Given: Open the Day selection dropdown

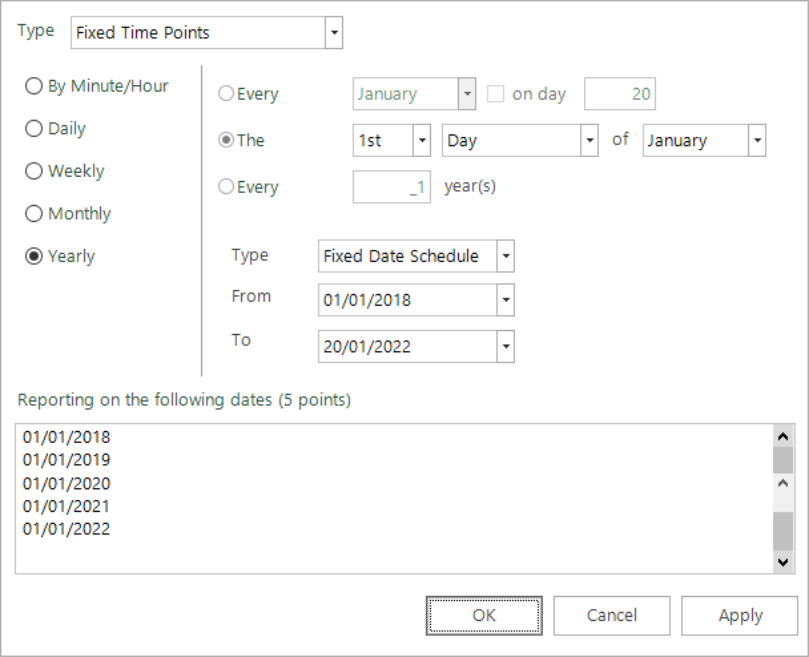Looking at the screenshot, I should 589,140.
